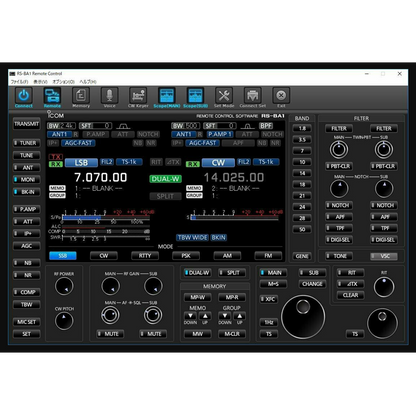The width and height of the screenshot is (416, 416).
Task: Open the ファイル(F) menu
Action: (x=19, y=82)
